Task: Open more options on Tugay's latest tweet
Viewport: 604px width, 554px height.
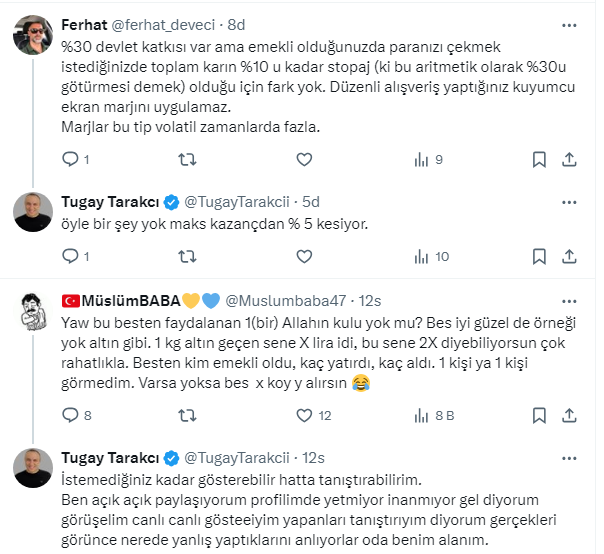Action: tap(570, 458)
